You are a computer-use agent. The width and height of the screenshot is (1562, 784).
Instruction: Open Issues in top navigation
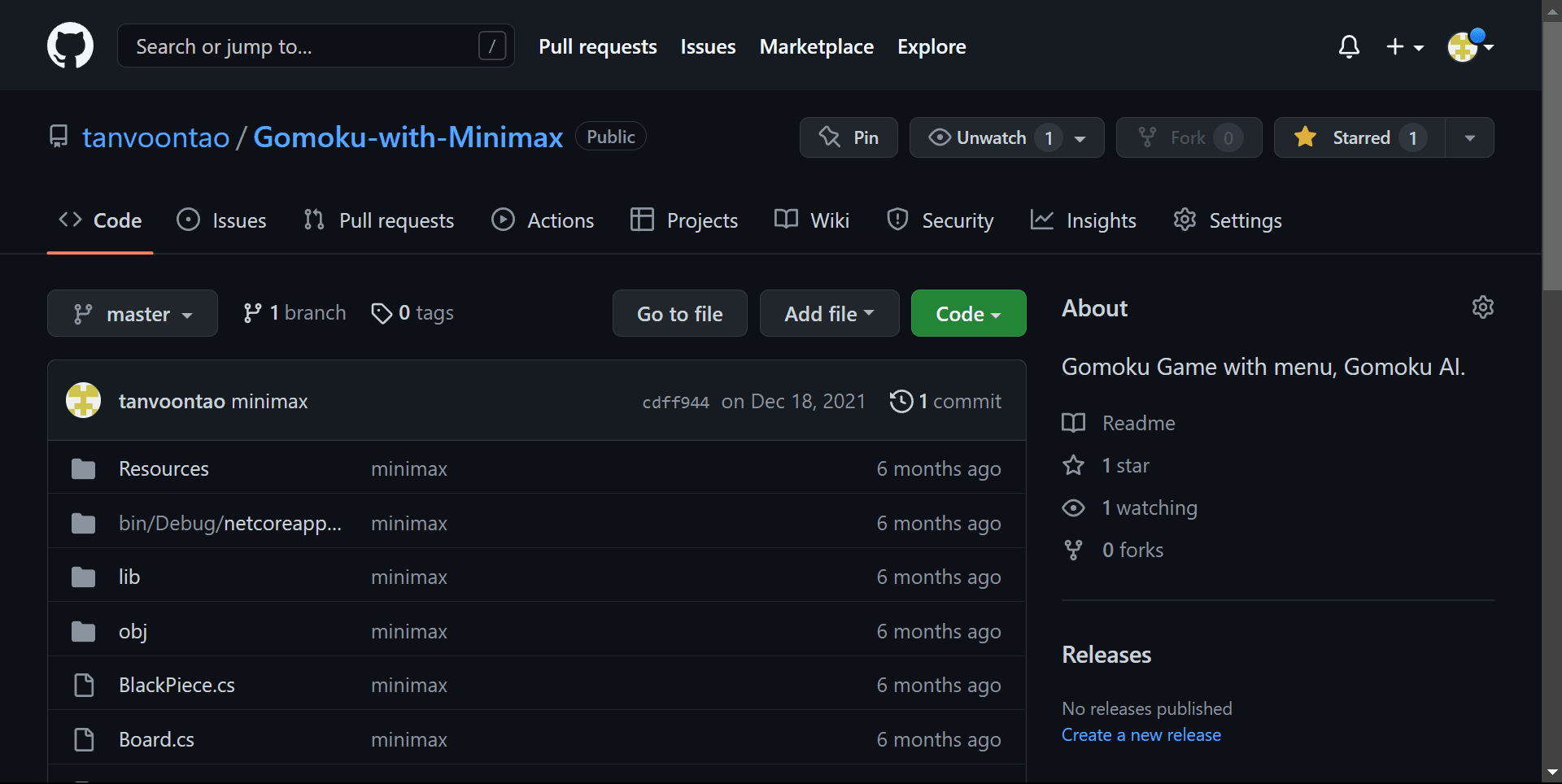pyautogui.click(x=708, y=46)
